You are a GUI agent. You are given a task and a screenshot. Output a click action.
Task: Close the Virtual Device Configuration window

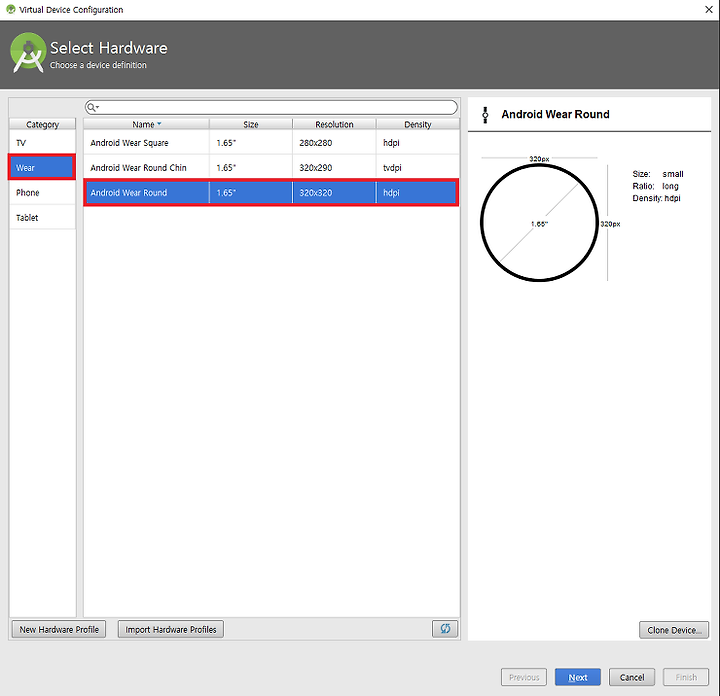point(709,10)
